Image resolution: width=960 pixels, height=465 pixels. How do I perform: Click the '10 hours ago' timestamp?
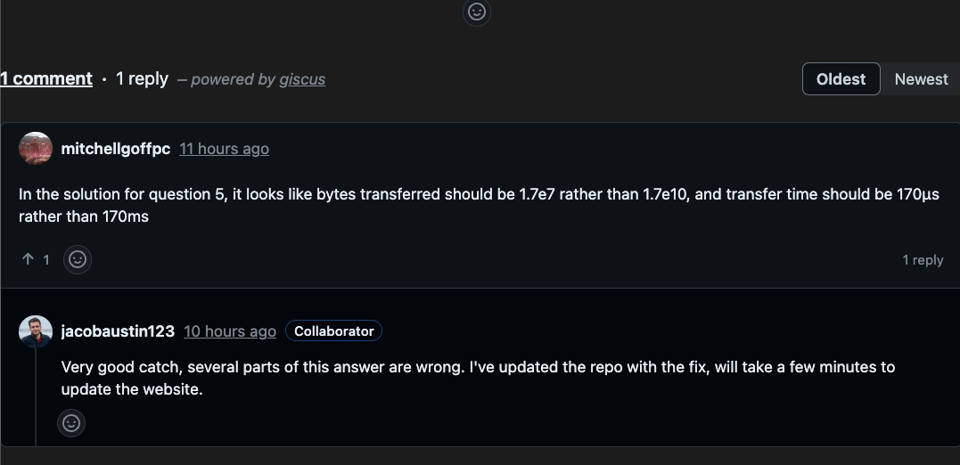click(x=229, y=331)
